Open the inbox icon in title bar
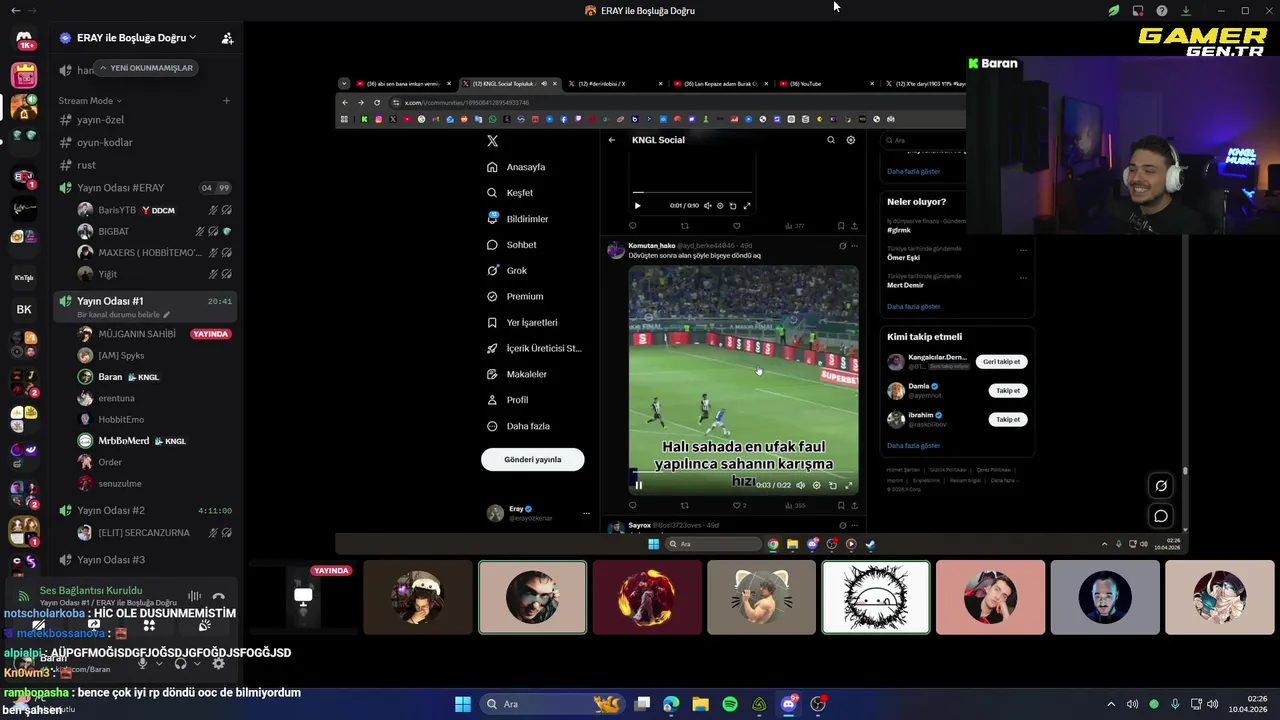1280x720 pixels. (1137, 11)
